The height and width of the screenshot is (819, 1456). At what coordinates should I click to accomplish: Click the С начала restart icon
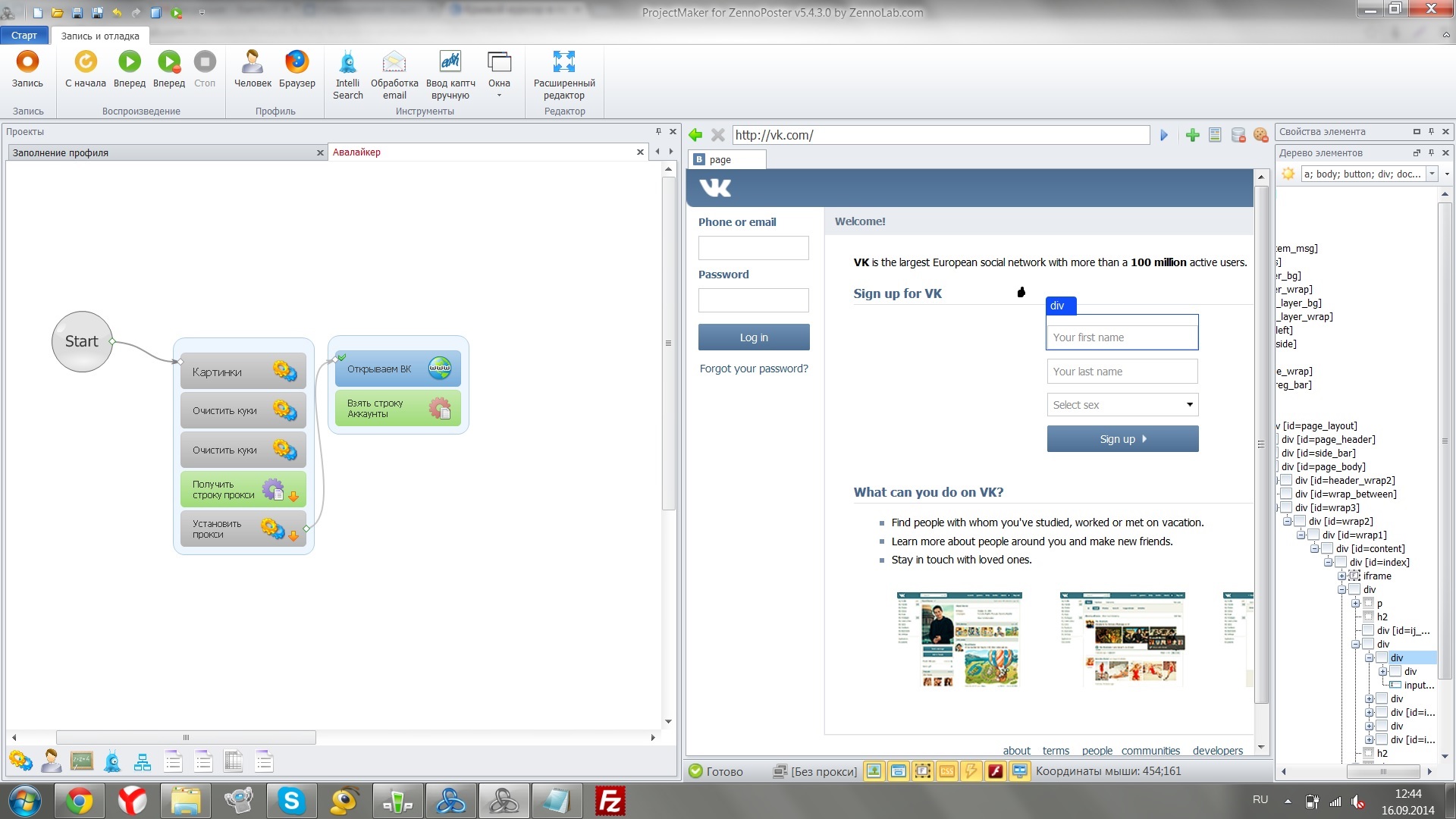click(86, 62)
